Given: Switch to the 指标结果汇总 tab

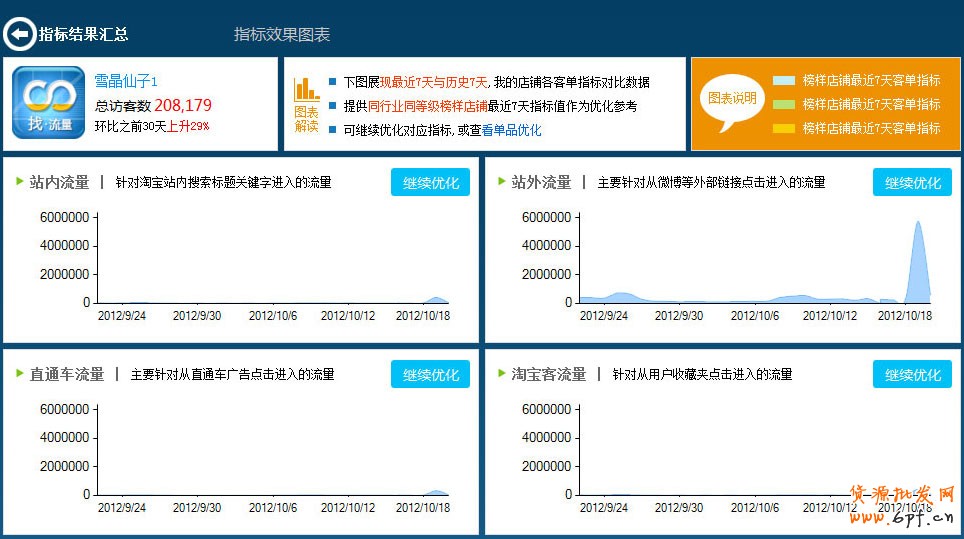Looking at the screenshot, I should click(x=84, y=34).
